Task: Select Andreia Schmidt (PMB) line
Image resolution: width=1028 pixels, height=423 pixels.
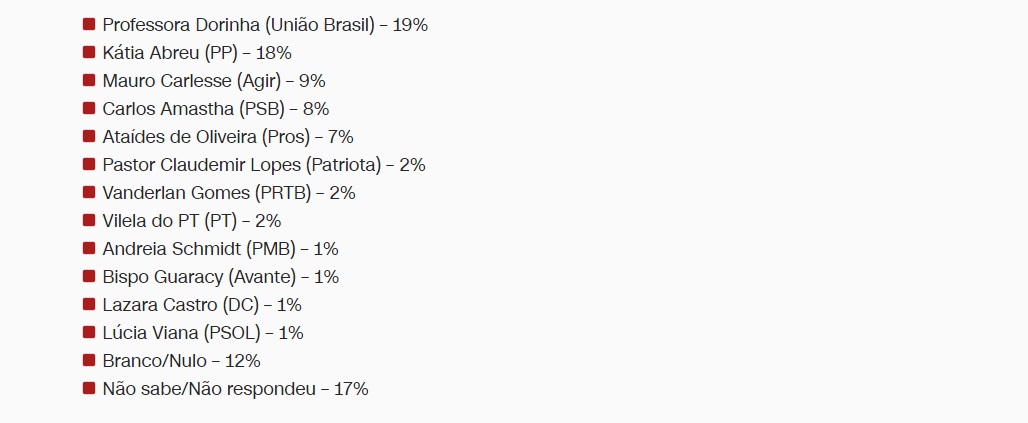Action: pos(220,249)
